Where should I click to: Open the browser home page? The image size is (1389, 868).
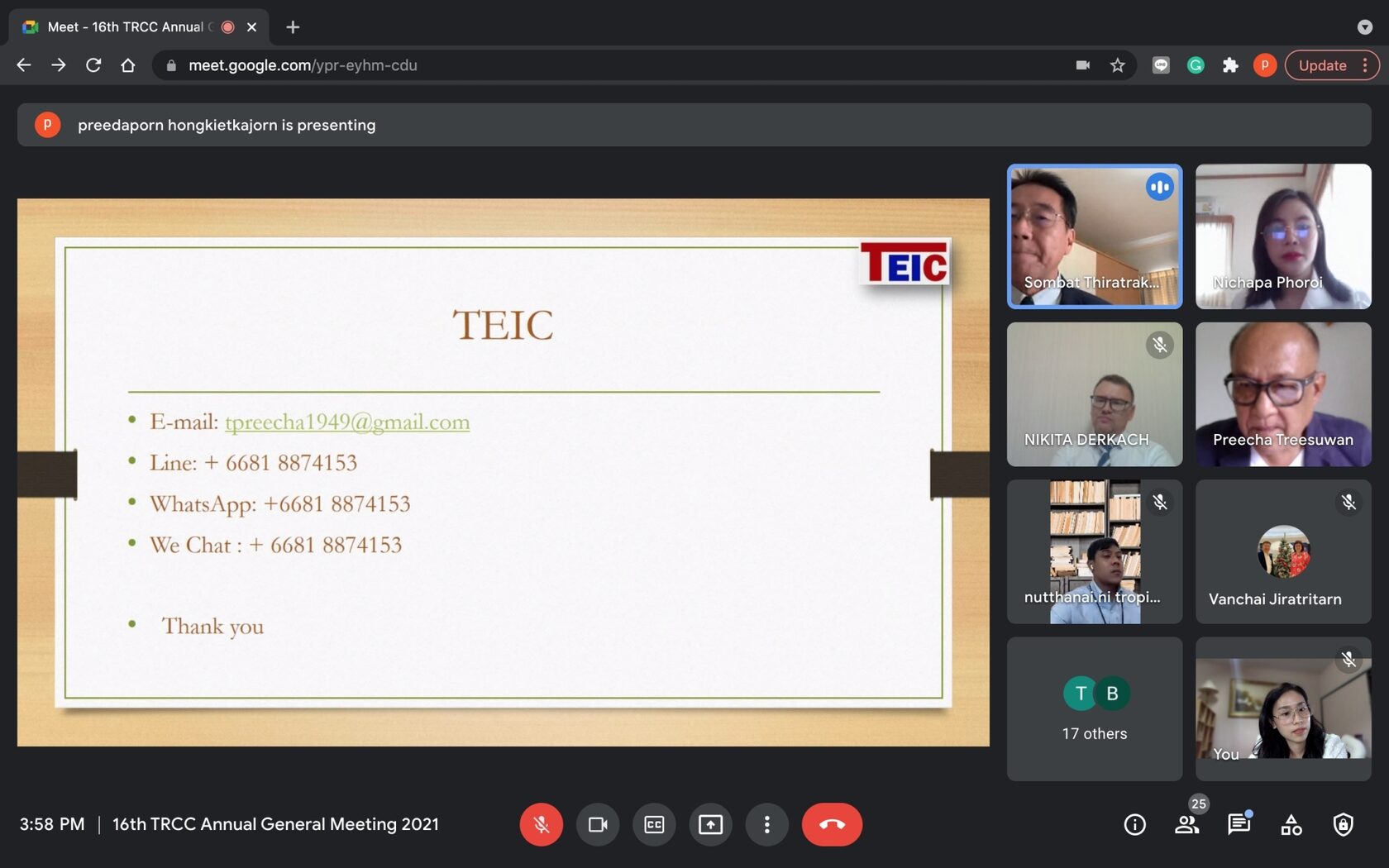[x=128, y=65]
